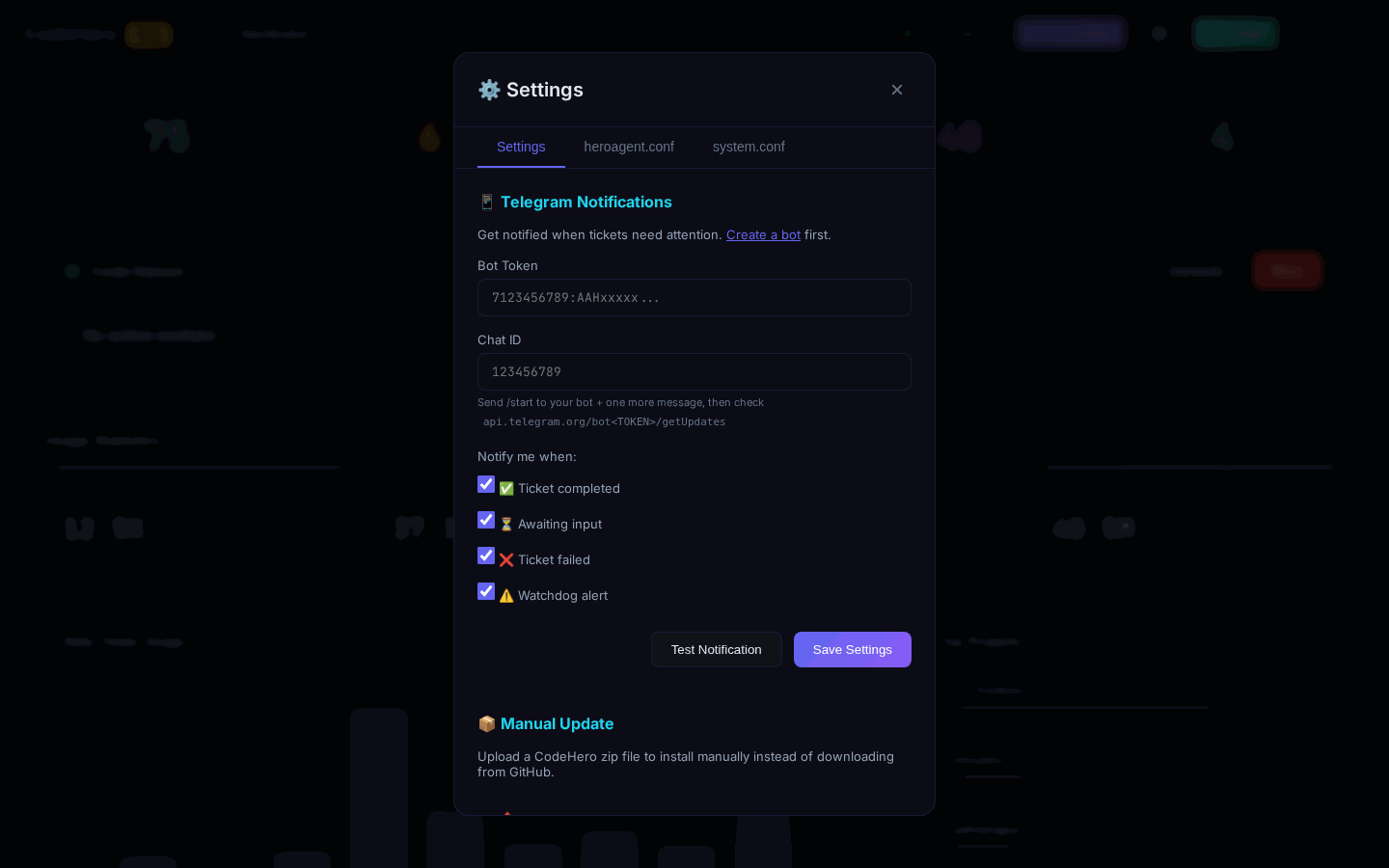Focus the Bot Token input field
The width and height of the screenshot is (1389, 868).
coord(694,297)
